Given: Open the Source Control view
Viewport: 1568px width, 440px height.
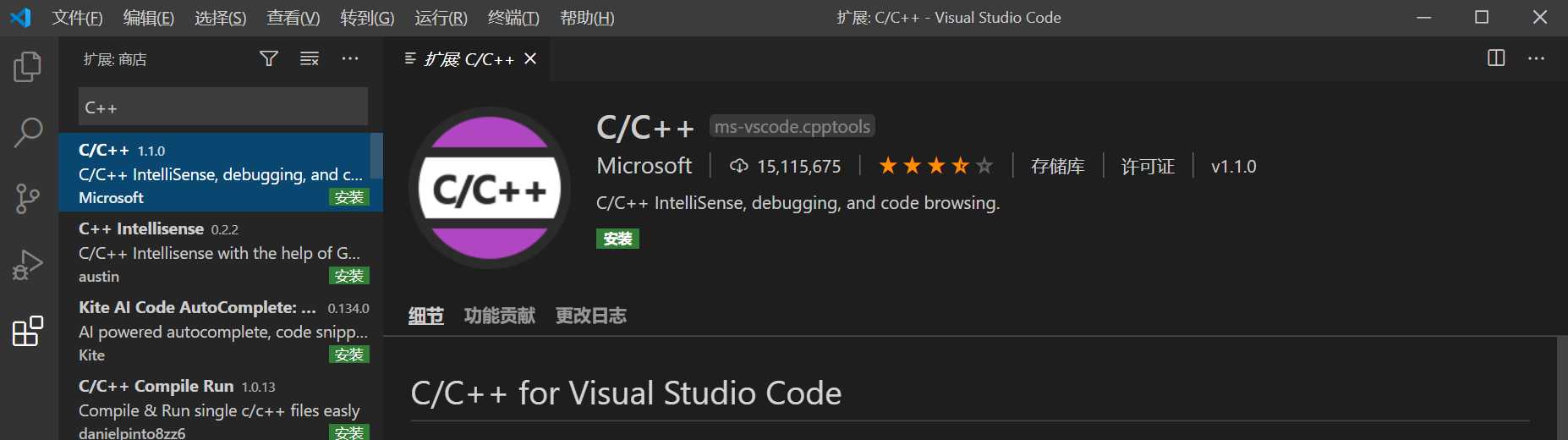Looking at the screenshot, I should 28,199.
